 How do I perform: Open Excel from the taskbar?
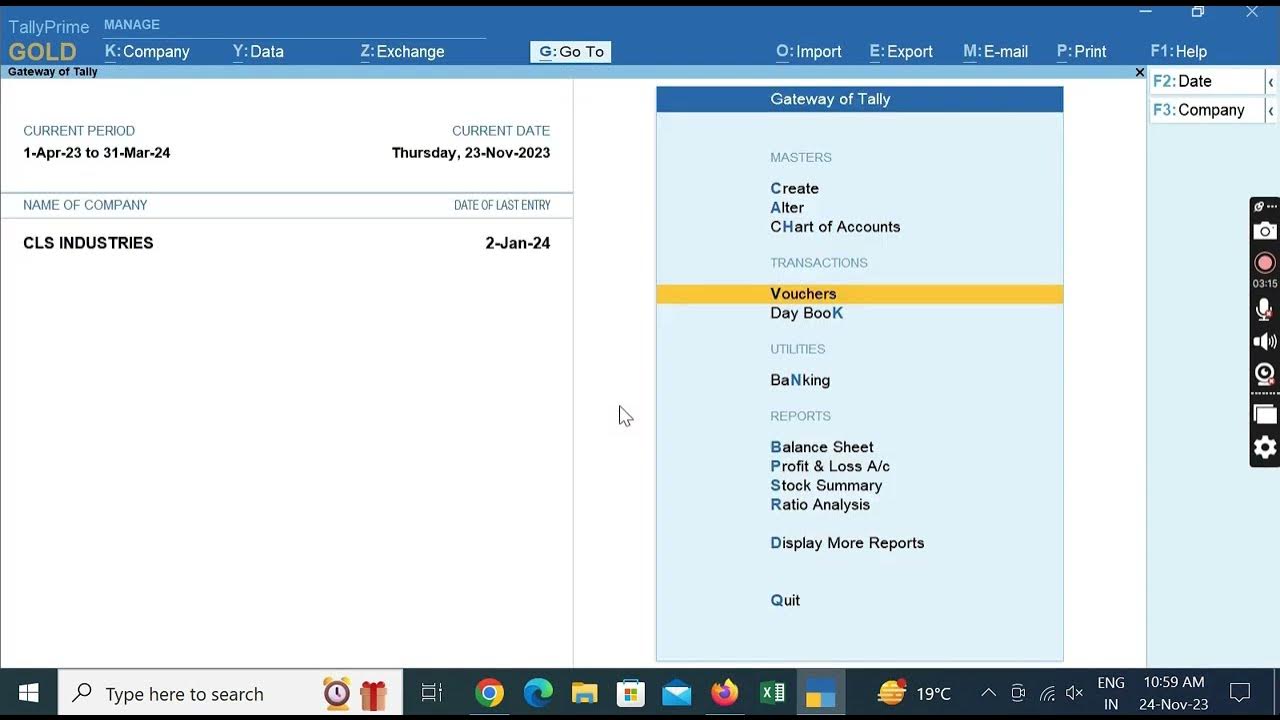point(772,693)
